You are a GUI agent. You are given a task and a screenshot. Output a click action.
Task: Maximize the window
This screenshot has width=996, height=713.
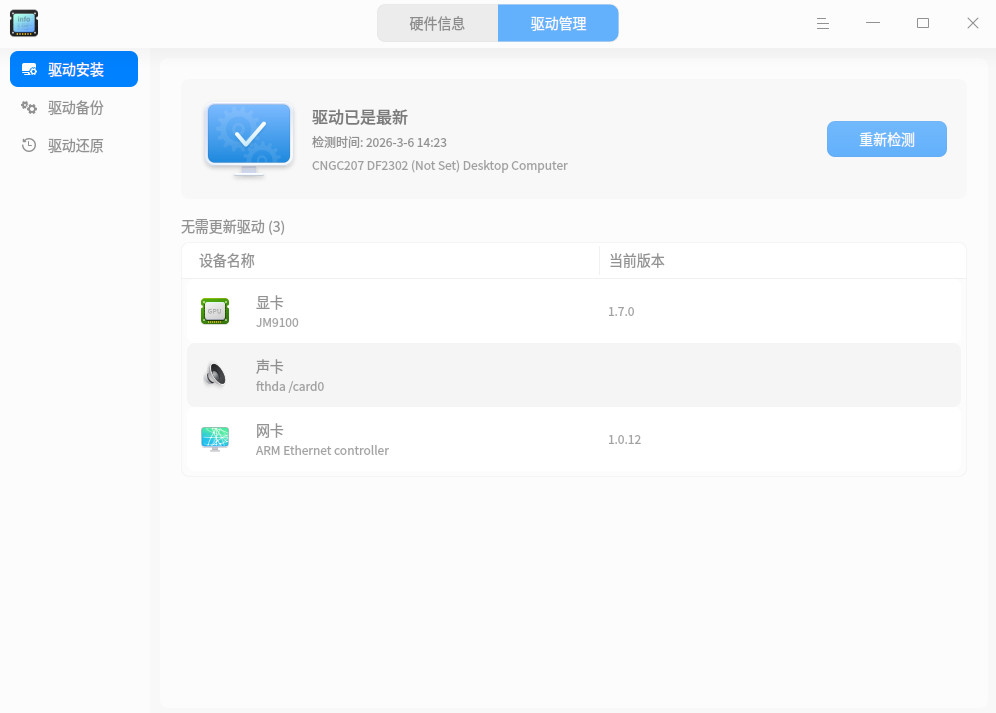click(x=923, y=24)
